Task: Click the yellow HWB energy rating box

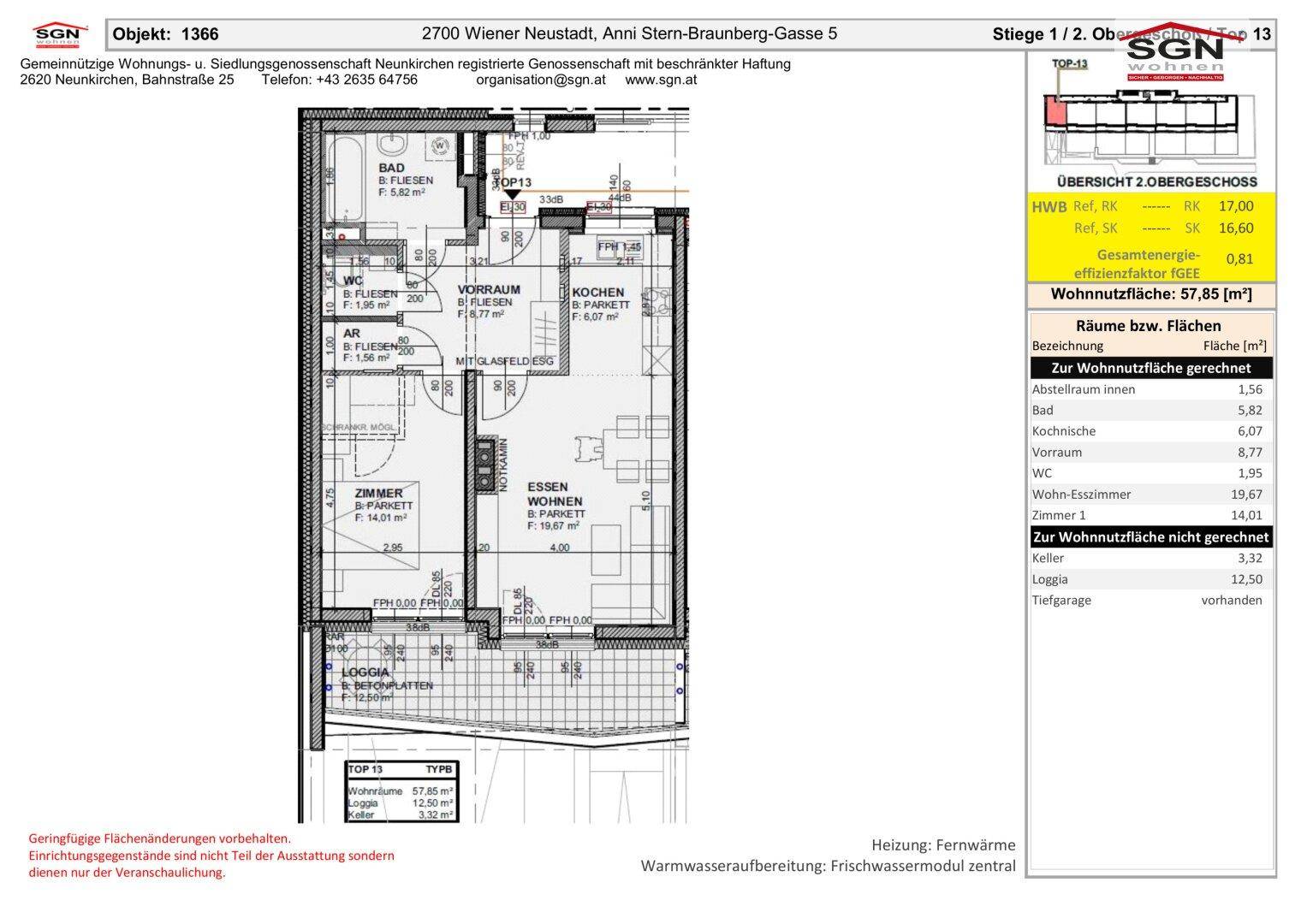Action: click(1151, 238)
